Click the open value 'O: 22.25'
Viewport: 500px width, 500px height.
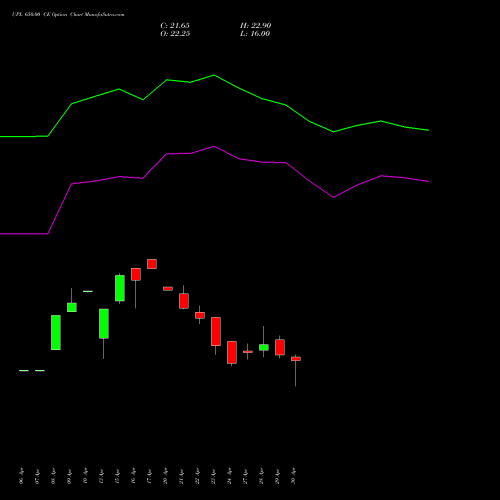tap(175, 34)
